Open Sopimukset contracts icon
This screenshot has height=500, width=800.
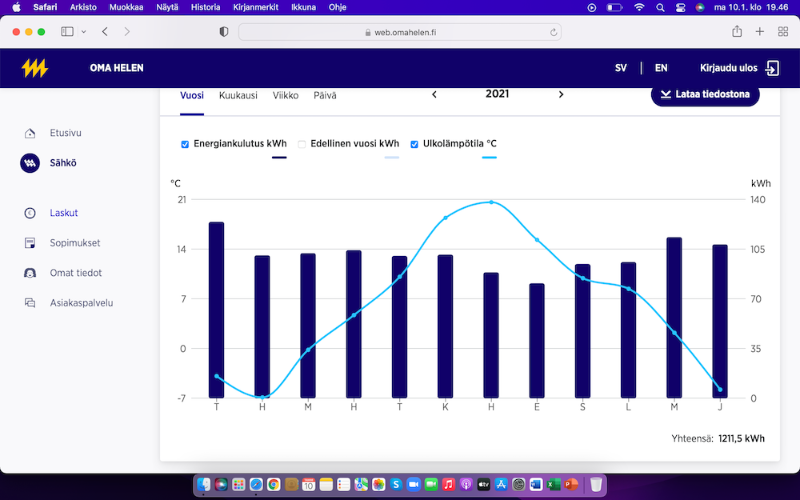30,243
